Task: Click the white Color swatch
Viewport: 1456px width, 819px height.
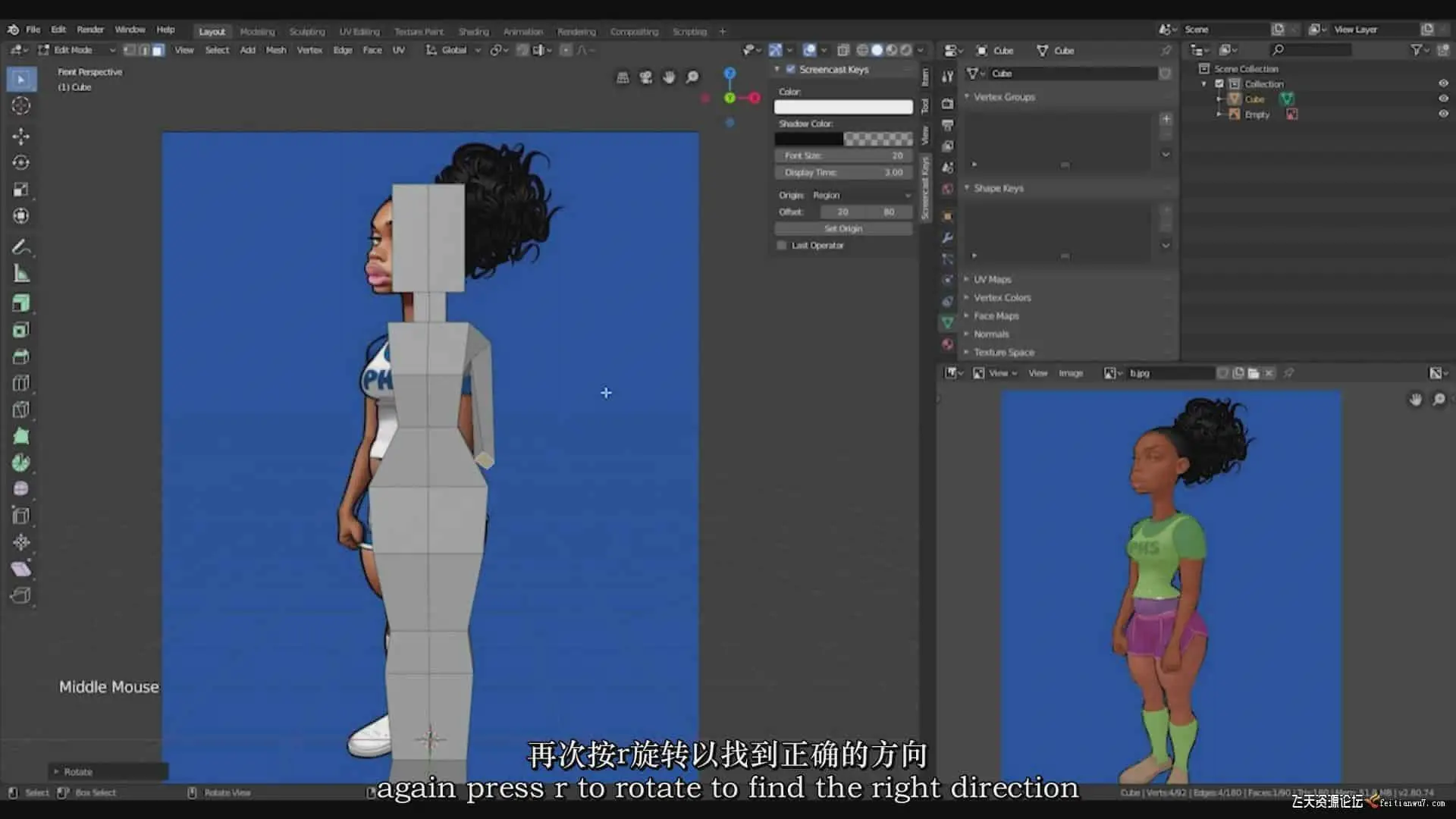Action: pos(843,107)
